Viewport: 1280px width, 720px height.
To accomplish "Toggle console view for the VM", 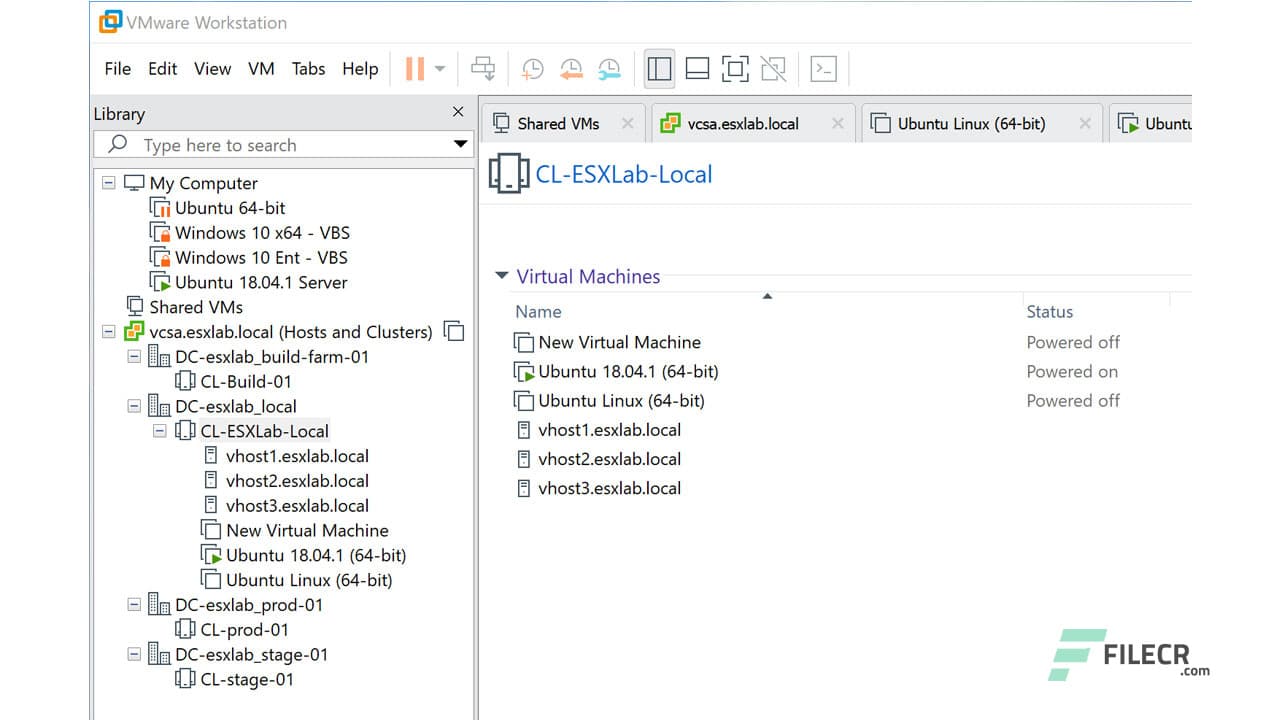I will 823,68.
